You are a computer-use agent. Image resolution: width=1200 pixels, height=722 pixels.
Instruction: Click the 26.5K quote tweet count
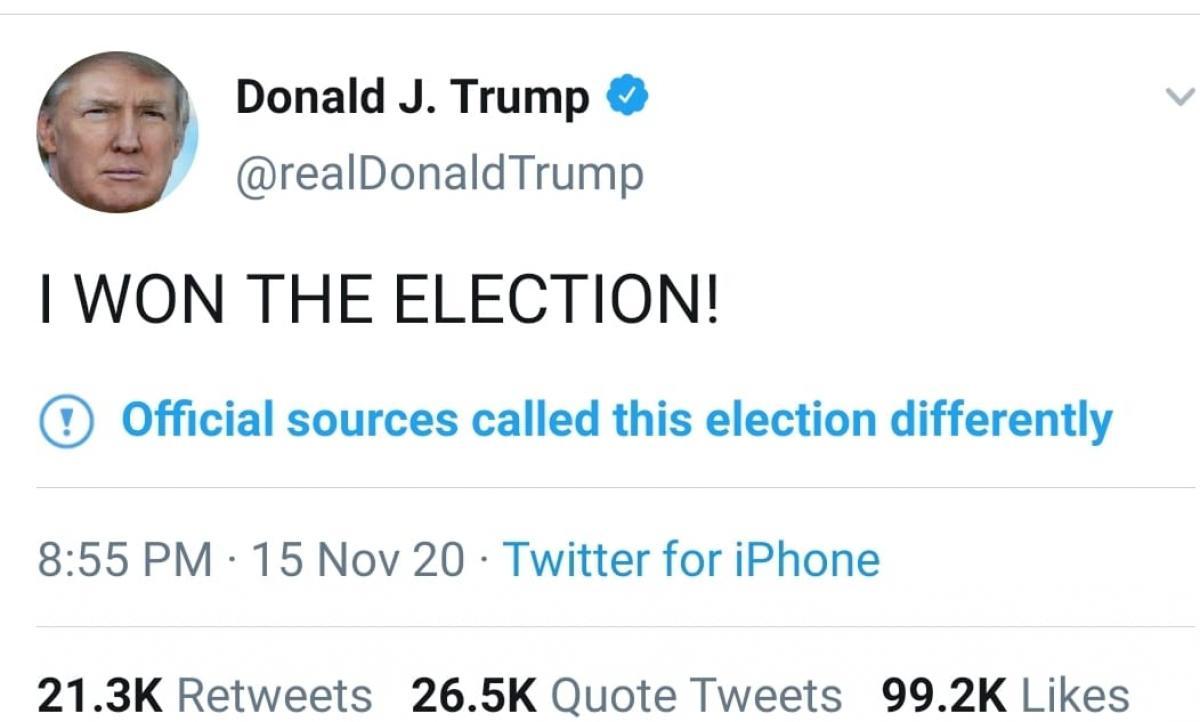coord(474,695)
